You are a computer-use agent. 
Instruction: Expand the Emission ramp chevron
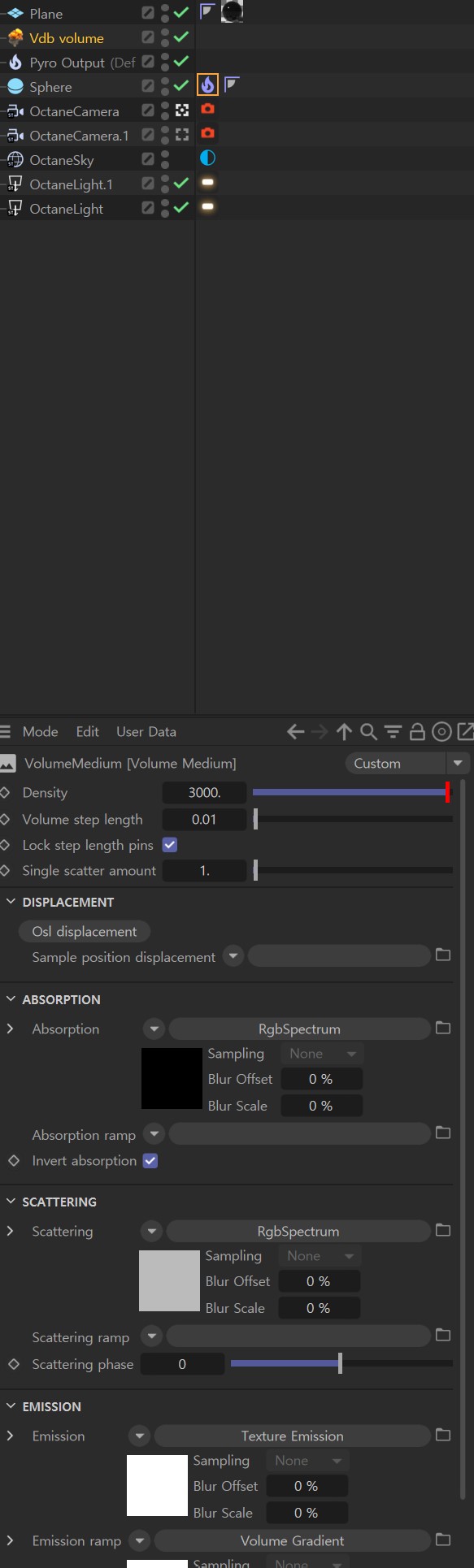[10, 1540]
